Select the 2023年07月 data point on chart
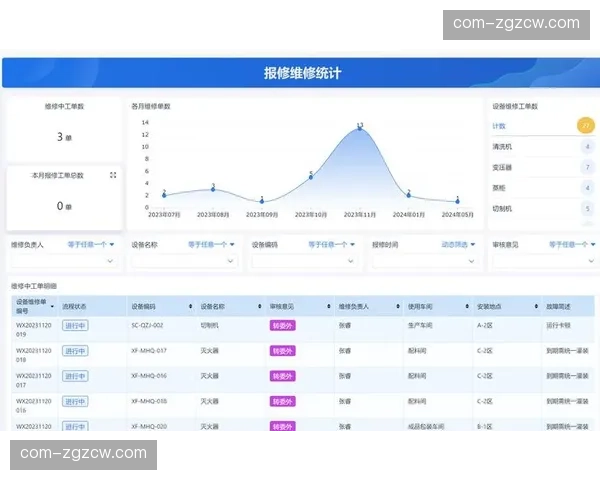The width and height of the screenshot is (600, 480). (164, 195)
